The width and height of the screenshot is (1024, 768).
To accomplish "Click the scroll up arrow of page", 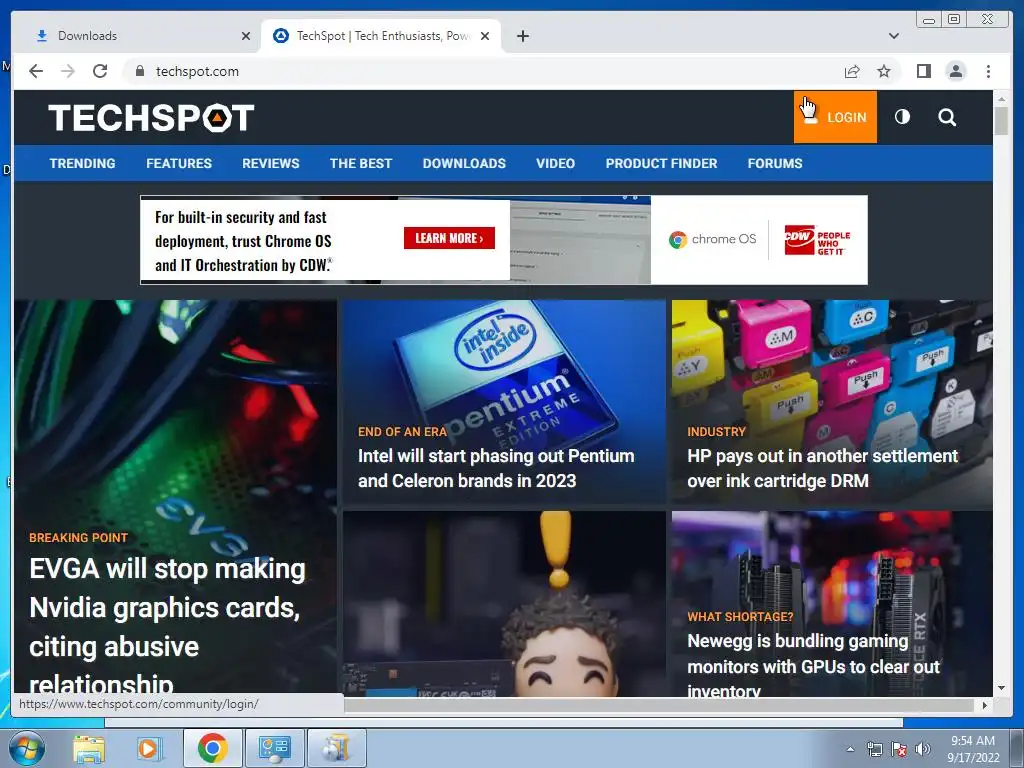I will (1001, 99).
